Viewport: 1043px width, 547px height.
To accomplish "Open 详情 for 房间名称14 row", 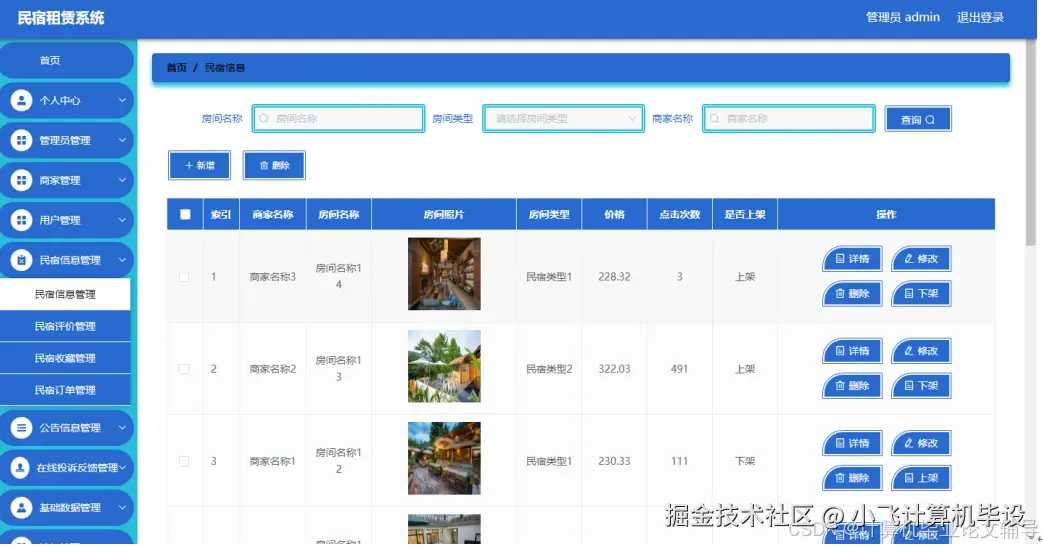I will [x=853, y=259].
